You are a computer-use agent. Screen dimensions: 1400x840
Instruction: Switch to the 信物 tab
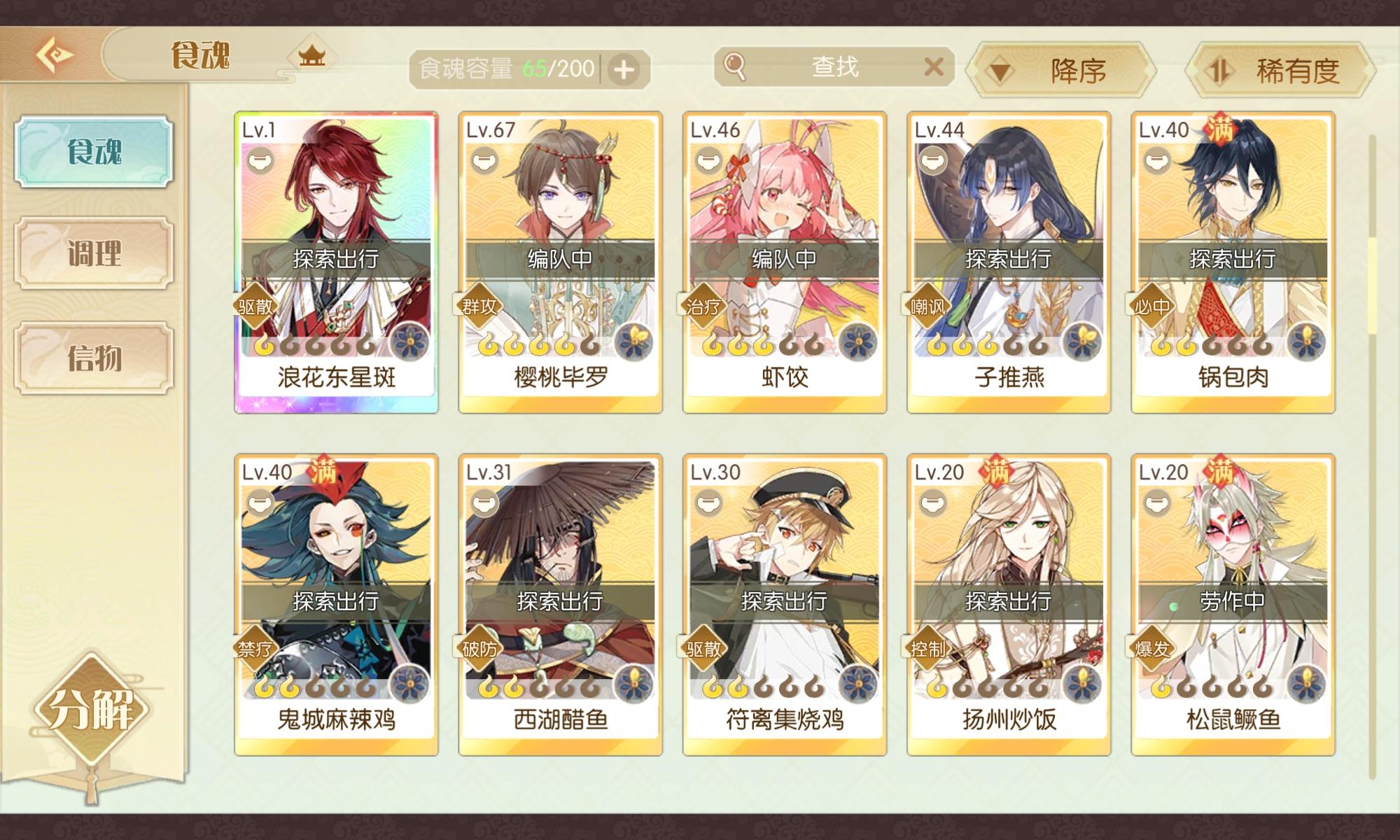[94, 358]
